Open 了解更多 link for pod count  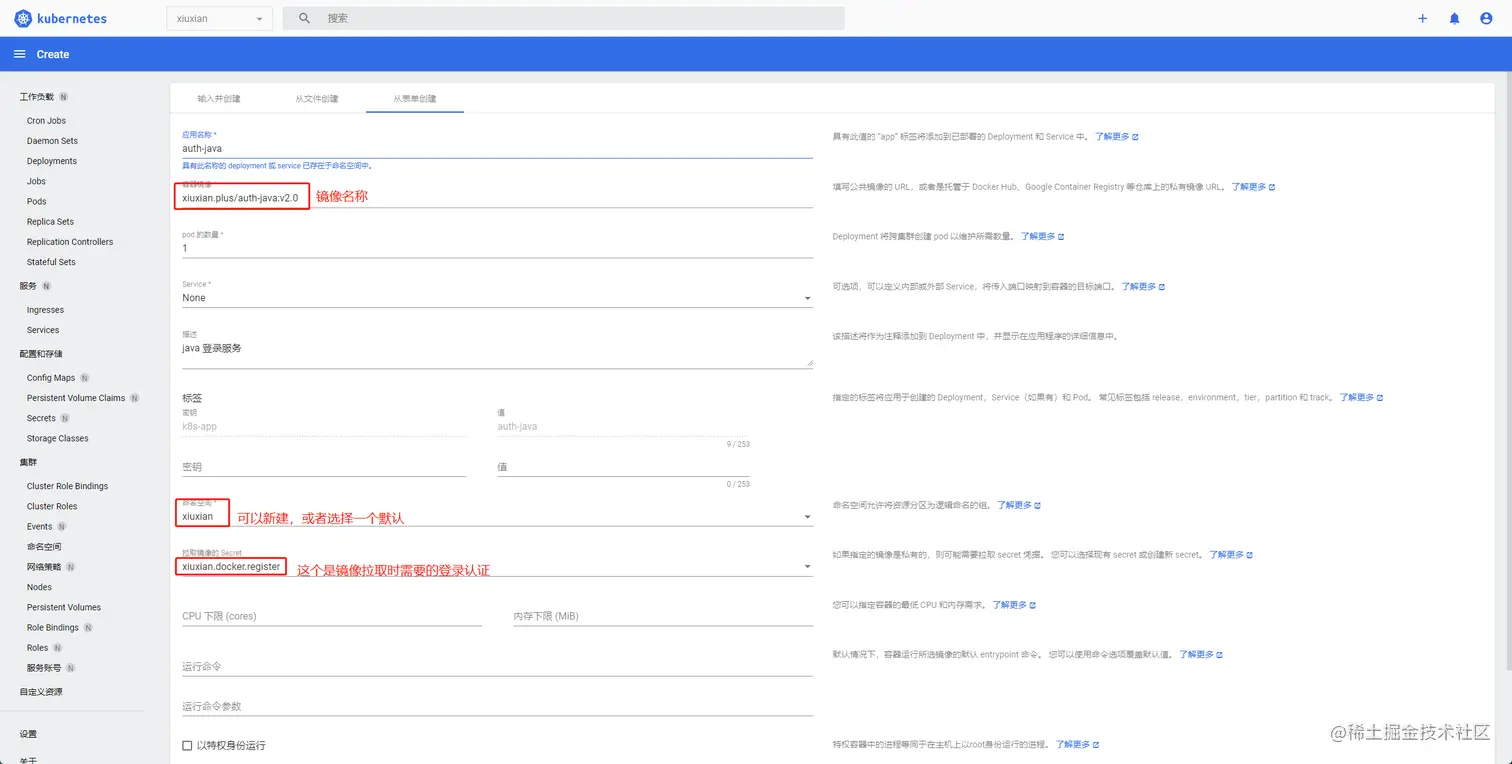(x=1042, y=237)
